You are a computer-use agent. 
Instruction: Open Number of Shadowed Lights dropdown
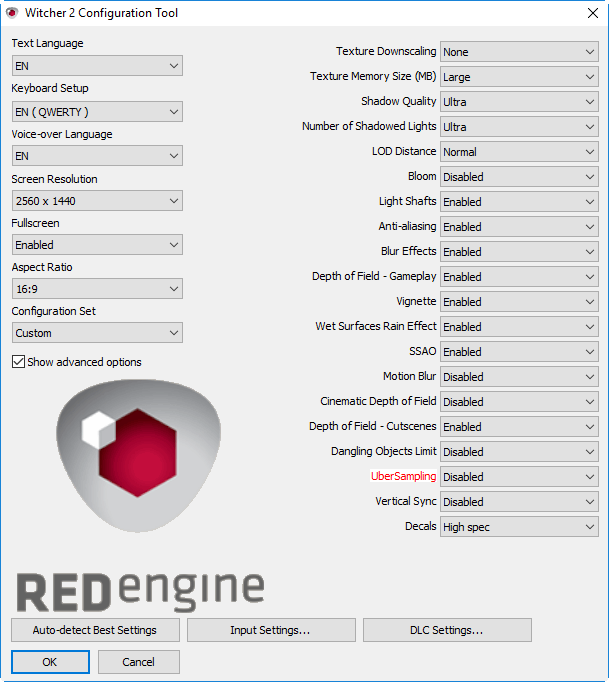519,127
